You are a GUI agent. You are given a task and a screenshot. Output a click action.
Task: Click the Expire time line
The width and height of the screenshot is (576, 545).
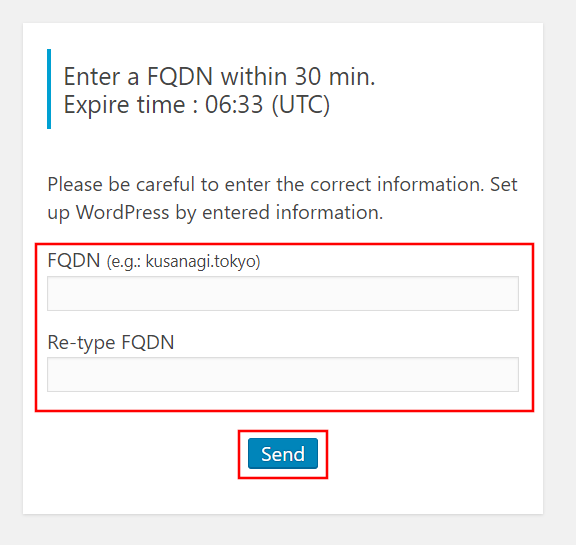[x=197, y=105]
